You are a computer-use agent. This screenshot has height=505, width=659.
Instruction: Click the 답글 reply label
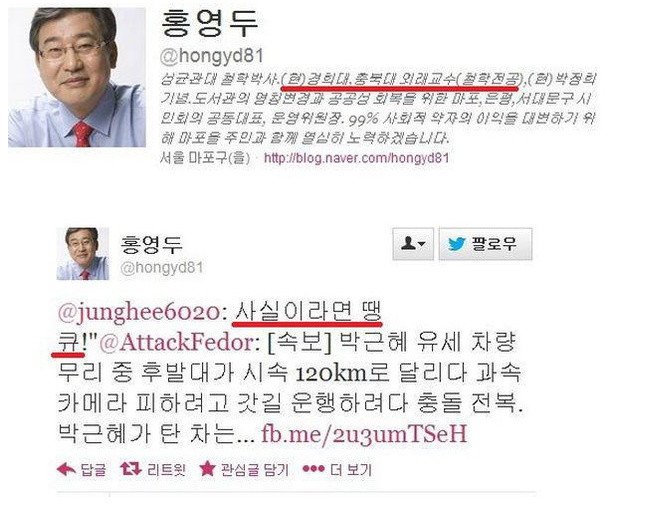[x=93, y=469]
